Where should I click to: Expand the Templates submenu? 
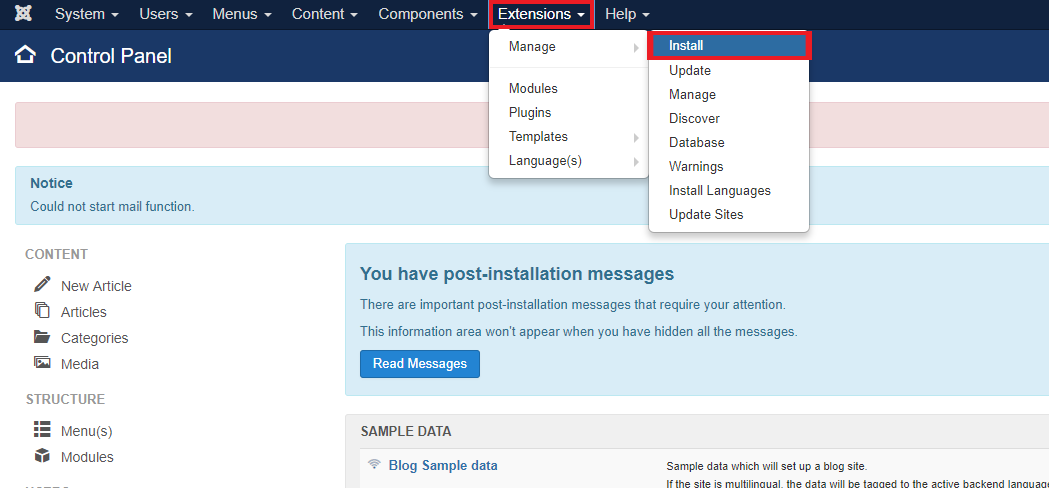(x=569, y=137)
